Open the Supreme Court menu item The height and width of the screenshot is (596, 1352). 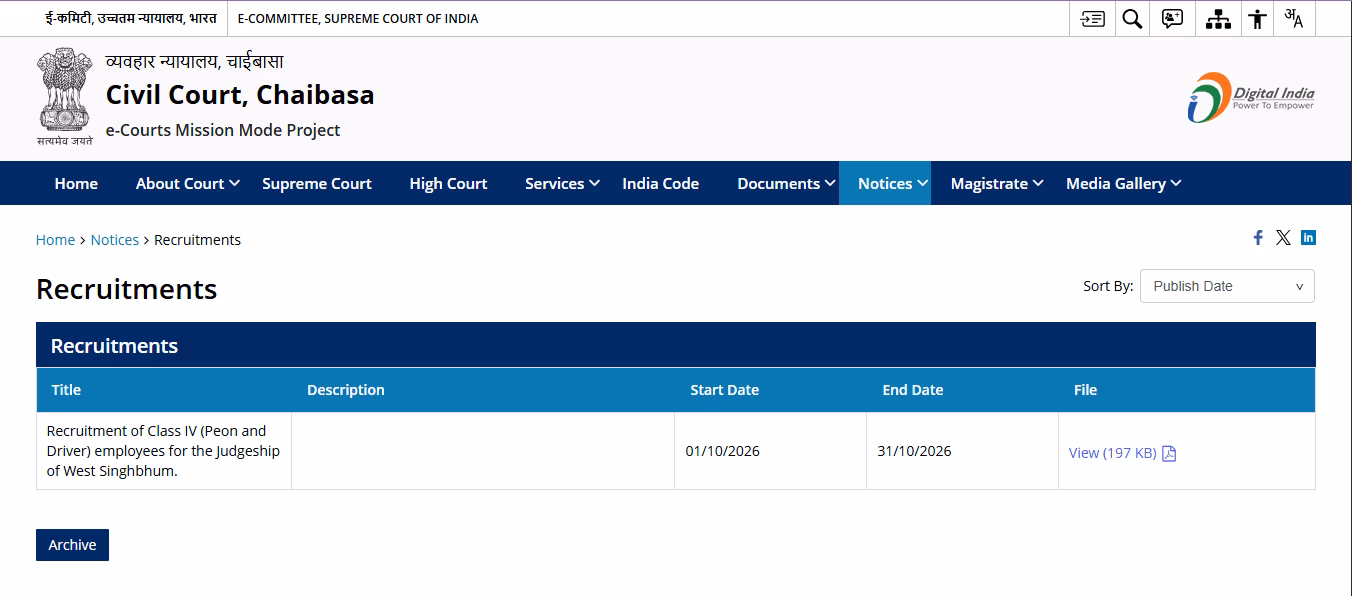tap(317, 183)
